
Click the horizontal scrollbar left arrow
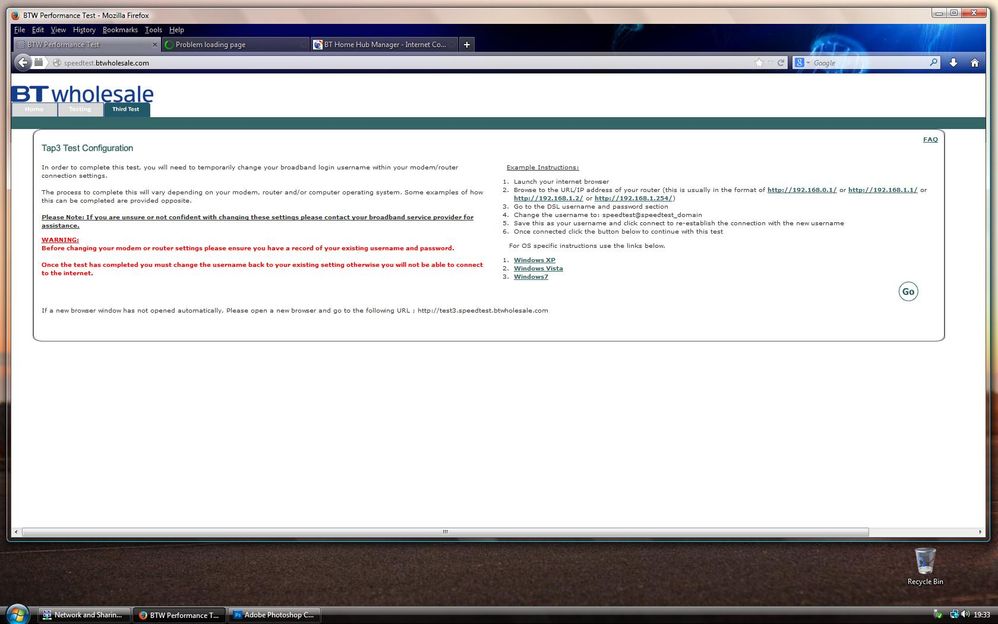point(16,532)
